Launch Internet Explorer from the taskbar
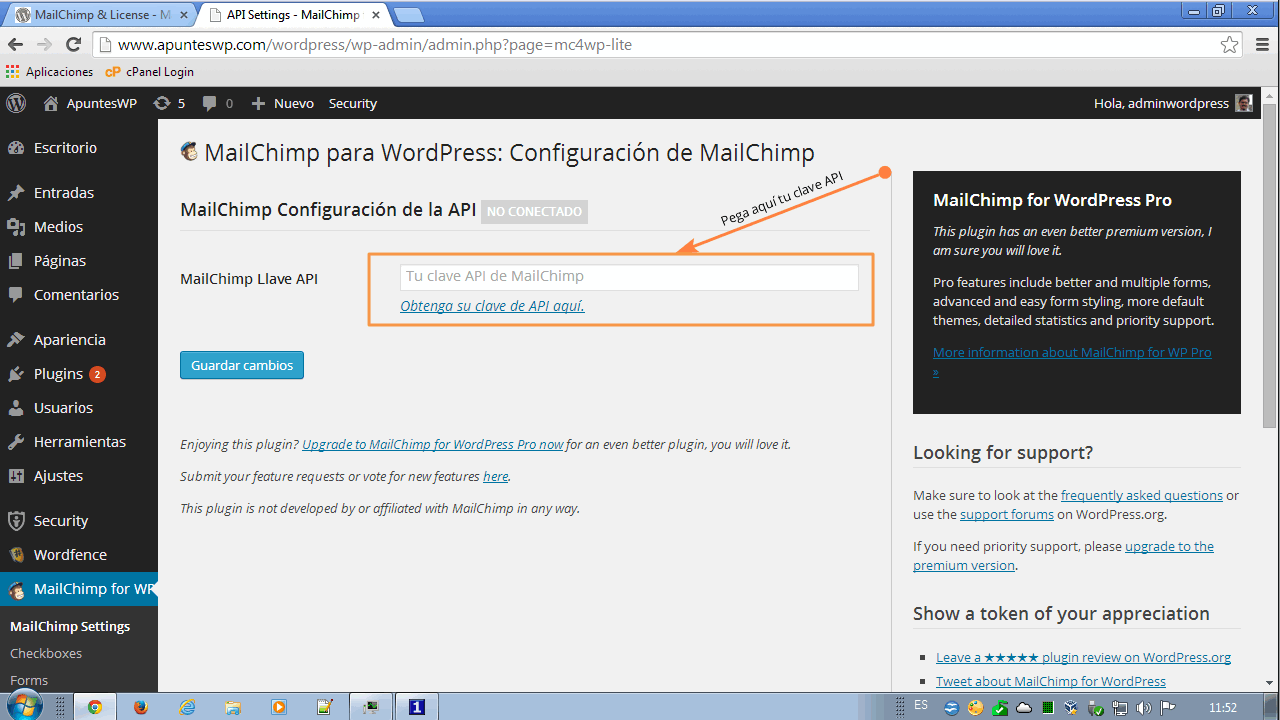 tap(187, 706)
